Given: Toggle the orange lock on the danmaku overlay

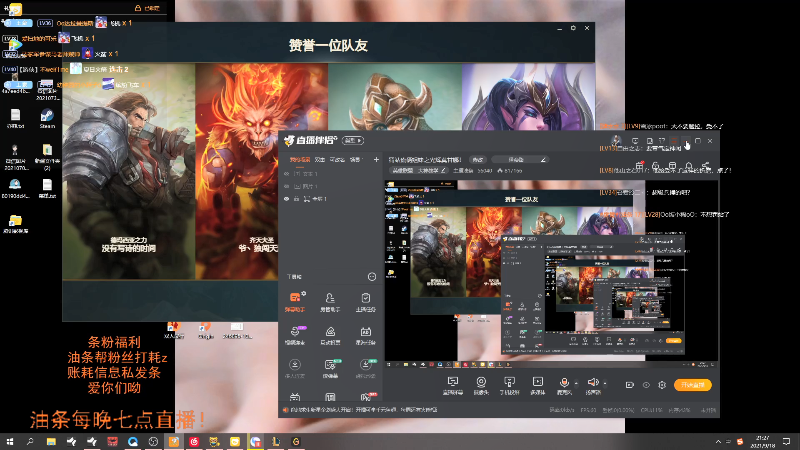Looking at the screenshot, I should point(137,8).
